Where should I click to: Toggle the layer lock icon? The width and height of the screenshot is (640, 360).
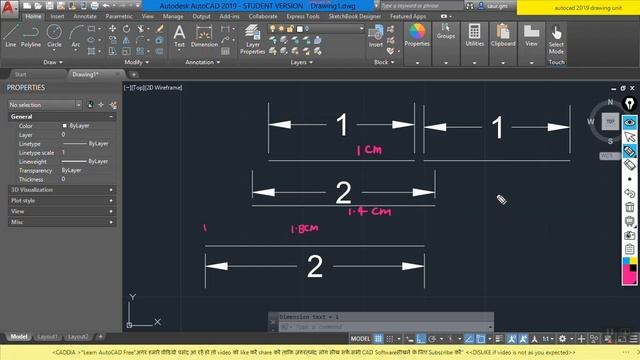click(x=290, y=29)
